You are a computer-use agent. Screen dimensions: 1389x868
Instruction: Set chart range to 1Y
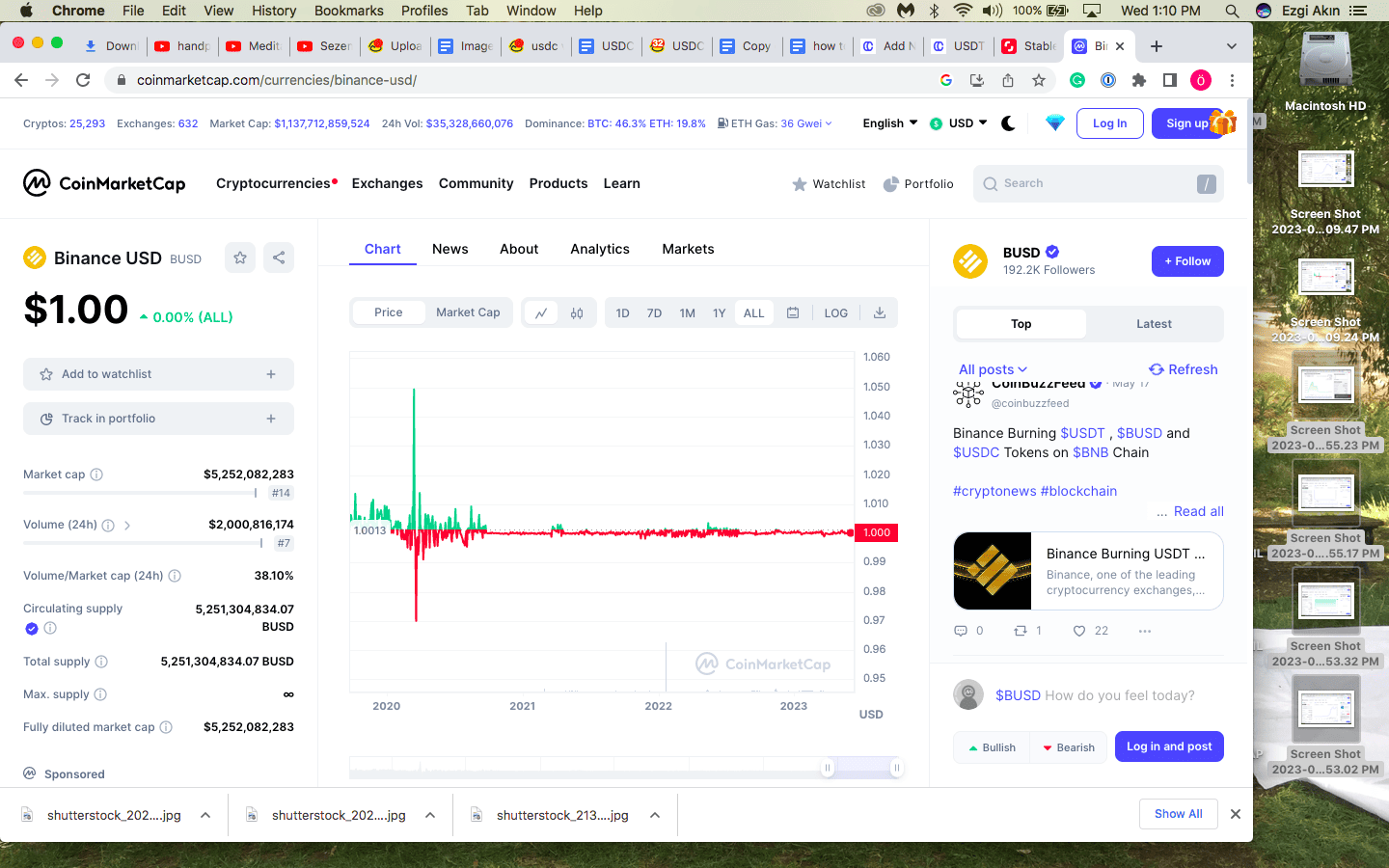tap(719, 313)
